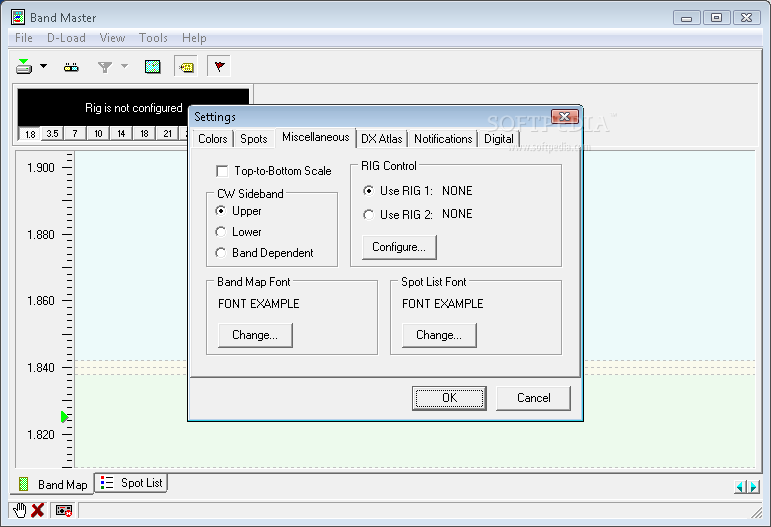Toggle the red flag toolbar icon
The image size is (771, 527).
tap(219, 66)
